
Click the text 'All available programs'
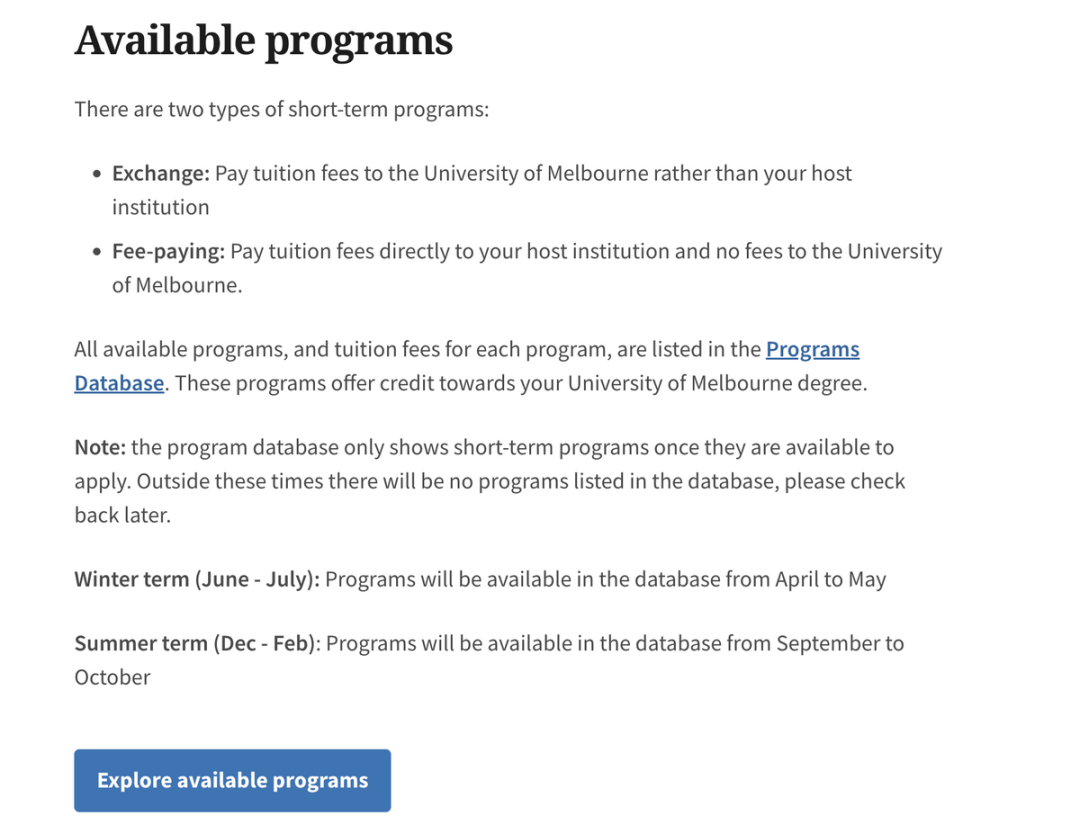coord(180,349)
